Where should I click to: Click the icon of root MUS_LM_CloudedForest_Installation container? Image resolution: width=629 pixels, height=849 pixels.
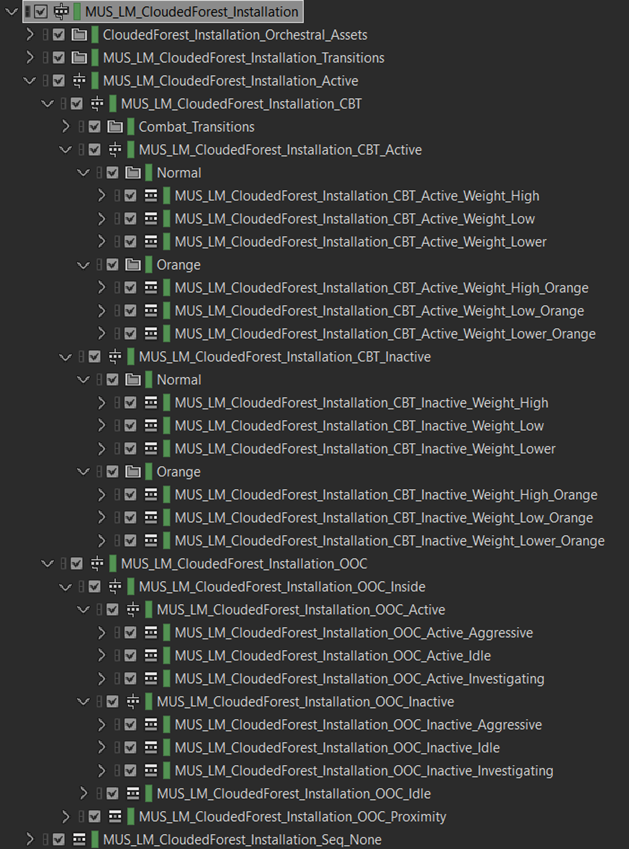(x=61, y=12)
